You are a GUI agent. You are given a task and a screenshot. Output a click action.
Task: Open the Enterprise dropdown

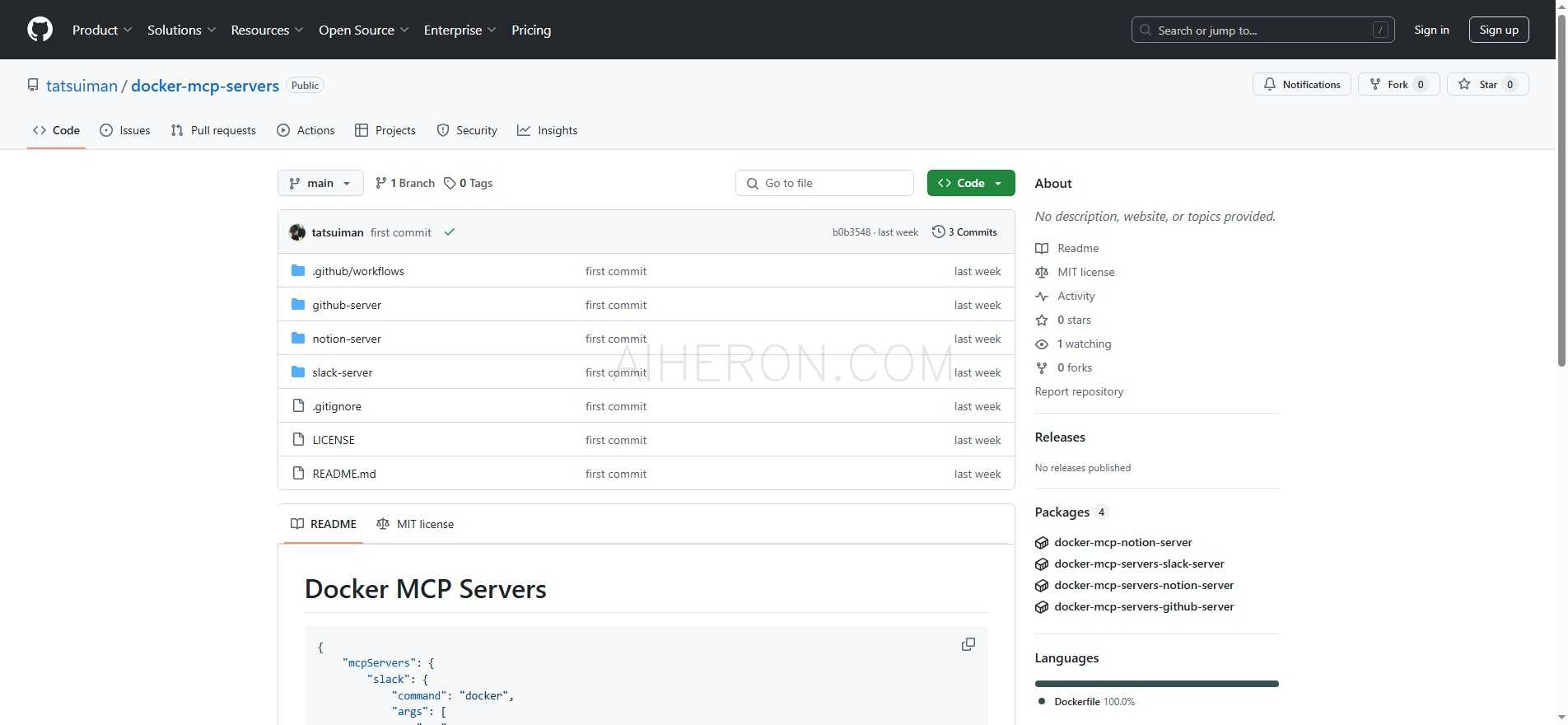(x=460, y=30)
